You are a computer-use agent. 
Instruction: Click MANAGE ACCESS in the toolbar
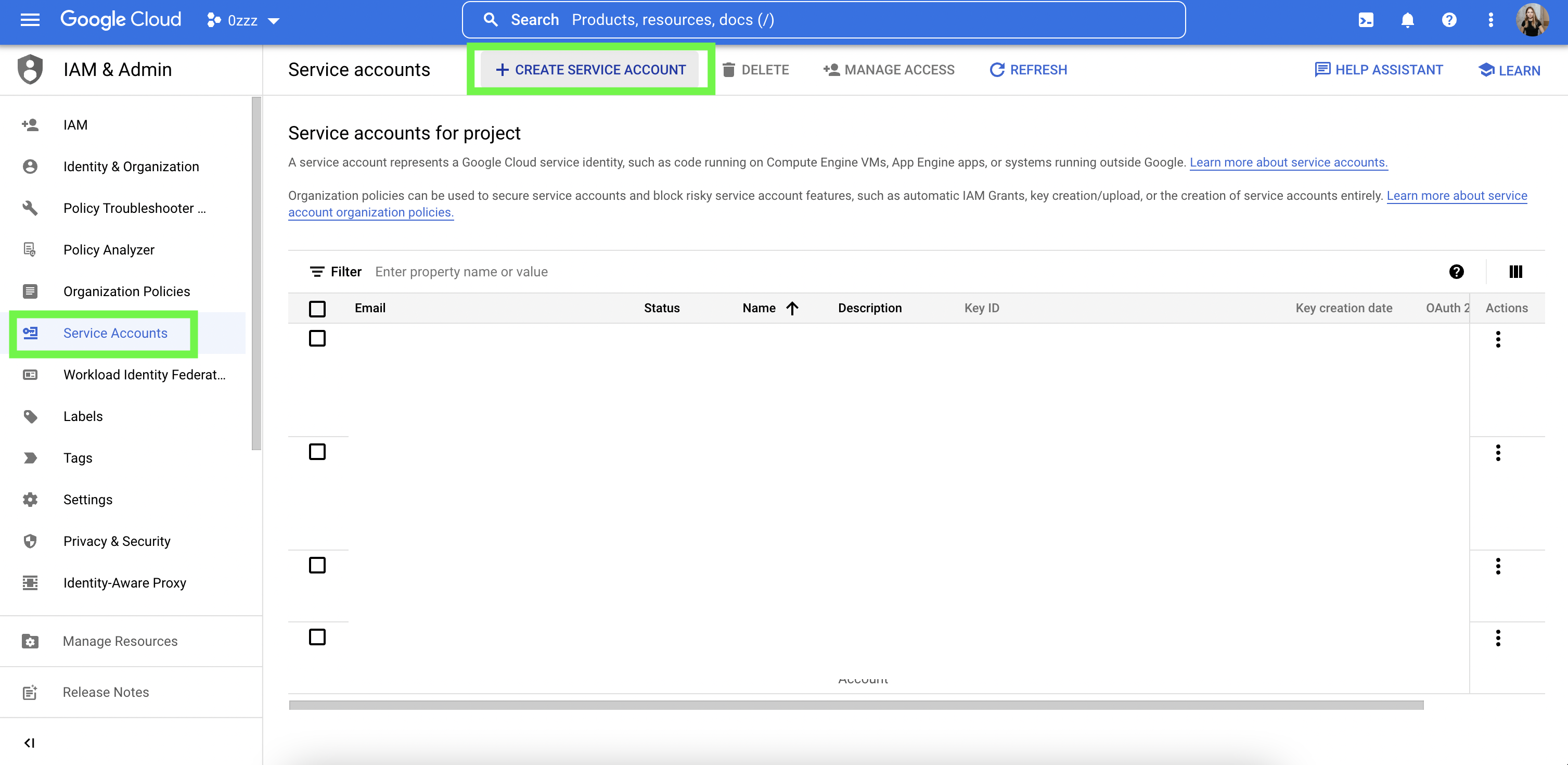click(889, 69)
